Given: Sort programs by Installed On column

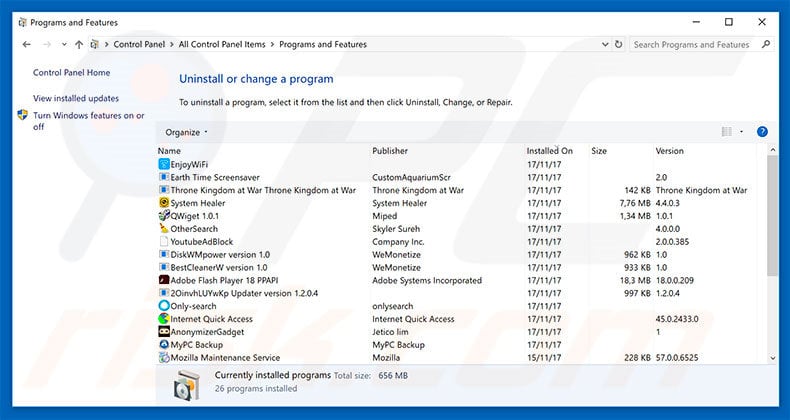Looking at the screenshot, I should coord(549,151).
